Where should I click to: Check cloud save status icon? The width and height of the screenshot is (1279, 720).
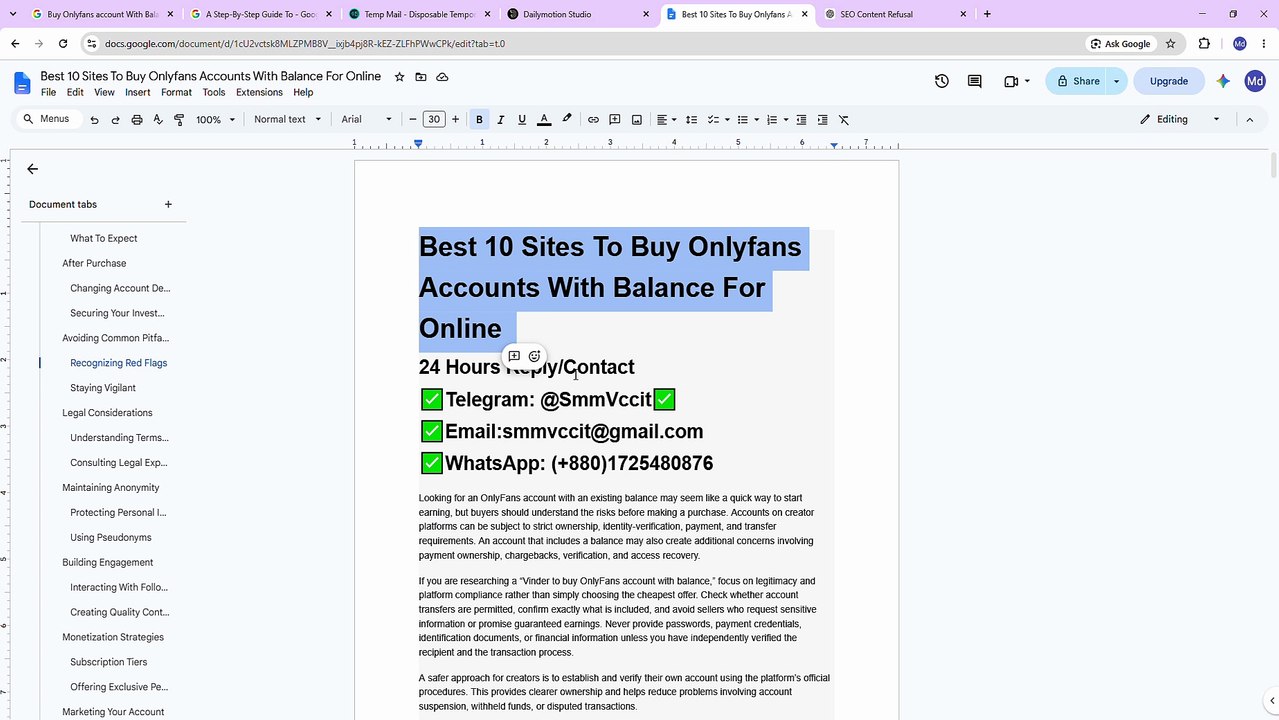click(x=442, y=77)
